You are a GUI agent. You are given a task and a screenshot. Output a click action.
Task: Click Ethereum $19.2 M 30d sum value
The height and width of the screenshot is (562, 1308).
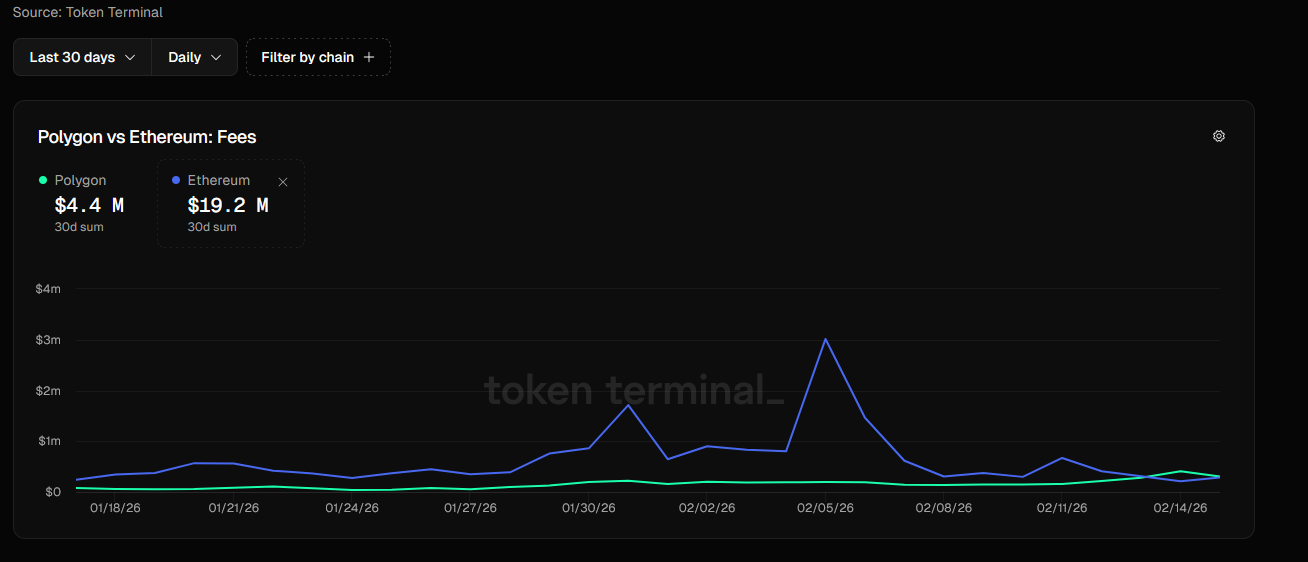point(228,206)
